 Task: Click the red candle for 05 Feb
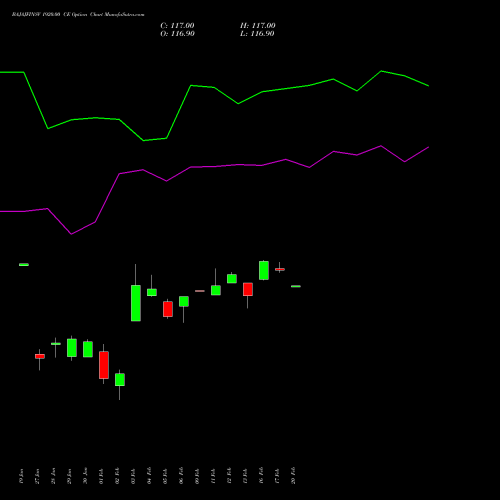tap(168, 309)
